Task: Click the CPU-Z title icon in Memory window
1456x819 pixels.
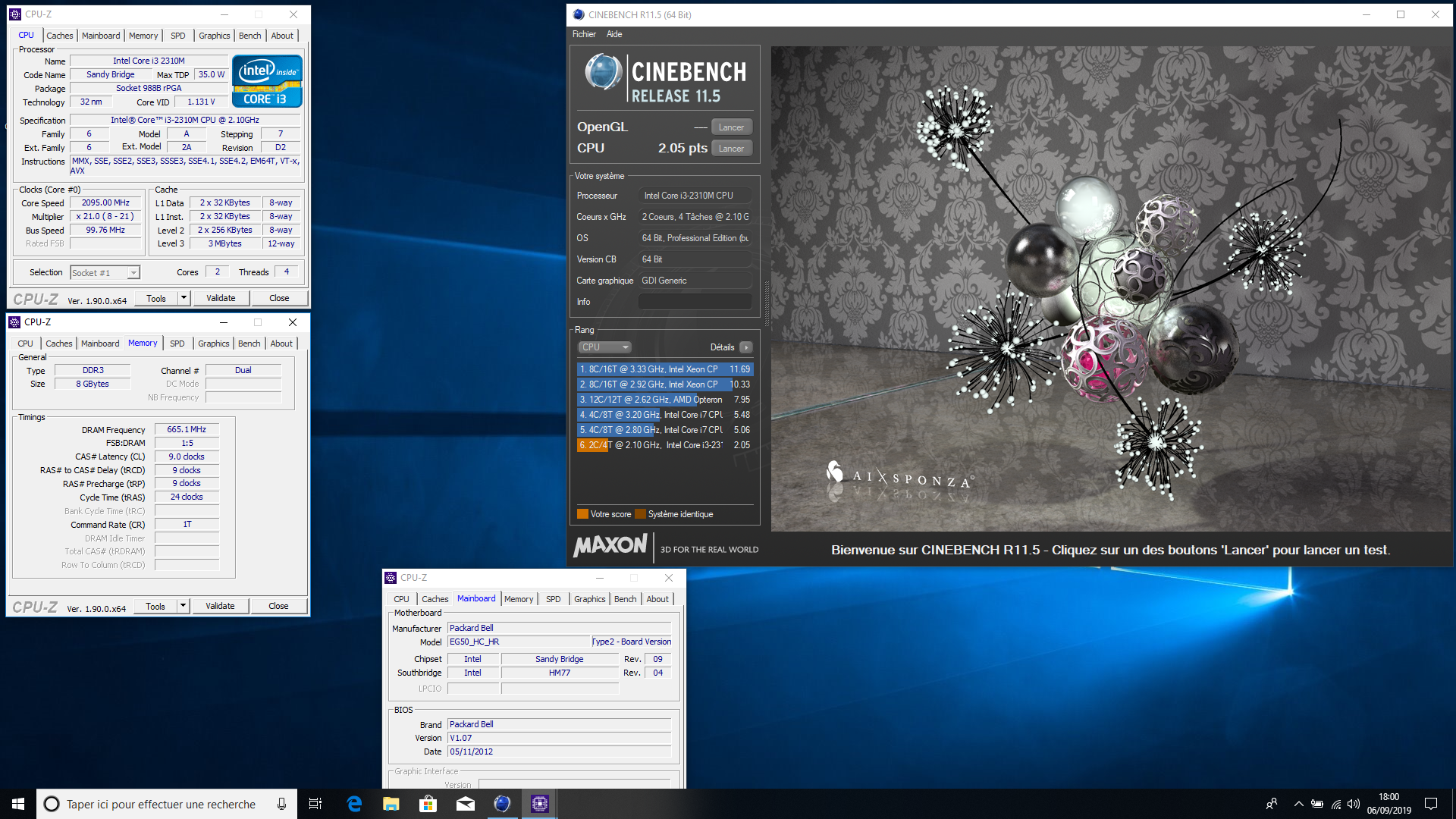Action: tap(14, 322)
